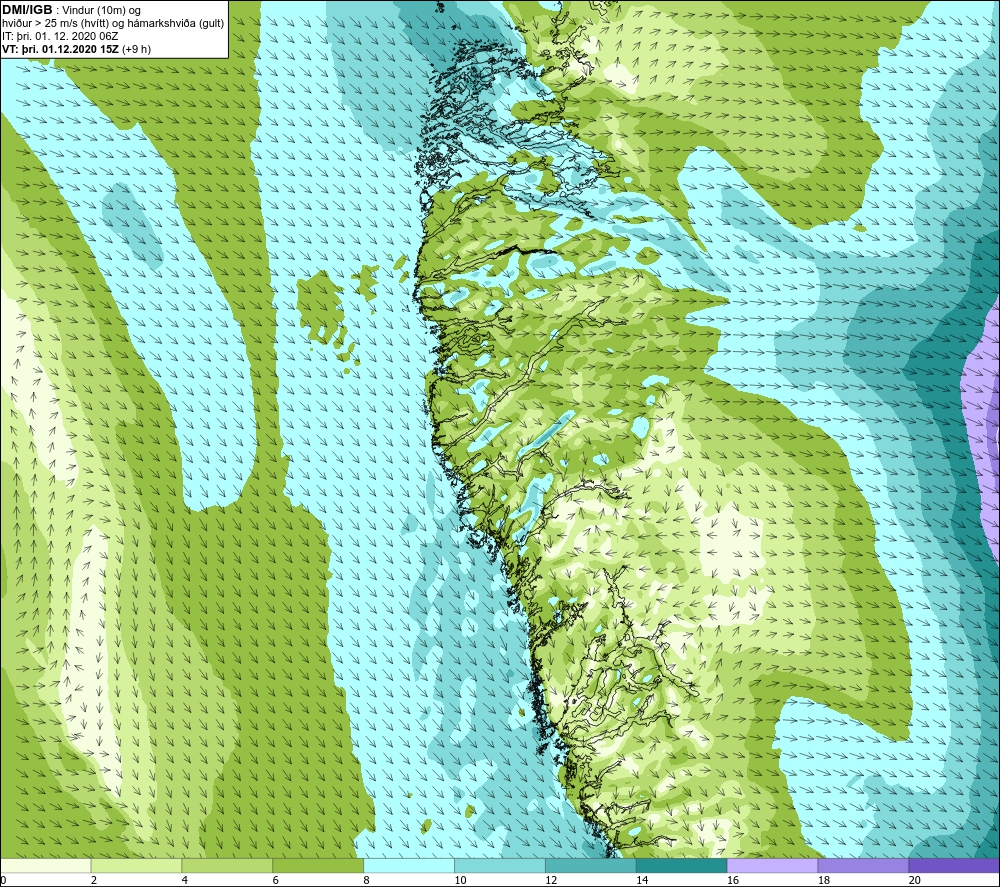Click the 0–2 m/s palest legend swatch
Image resolution: width=1000 pixels, height=887 pixels.
click(x=46, y=866)
